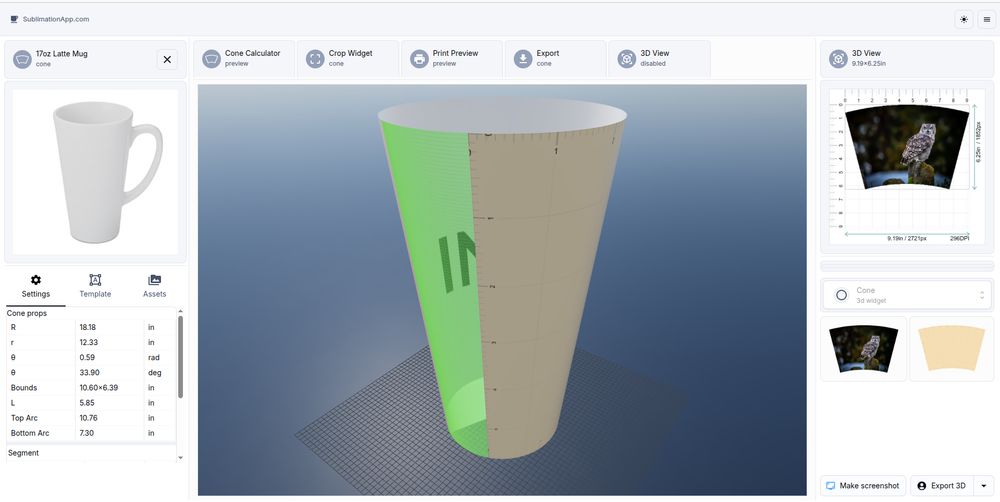Close the 17oz Latte Mug panel
1000x502 pixels.
click(167, 59)
